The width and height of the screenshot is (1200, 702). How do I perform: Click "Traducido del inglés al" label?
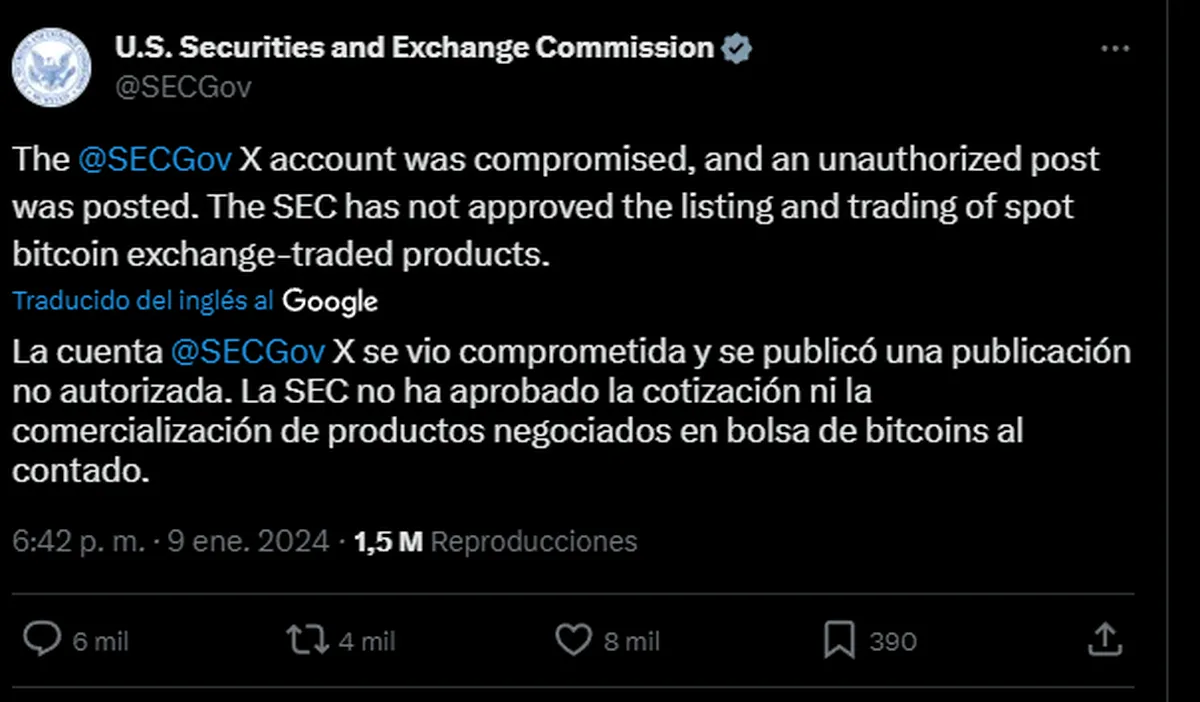(143, 300)
